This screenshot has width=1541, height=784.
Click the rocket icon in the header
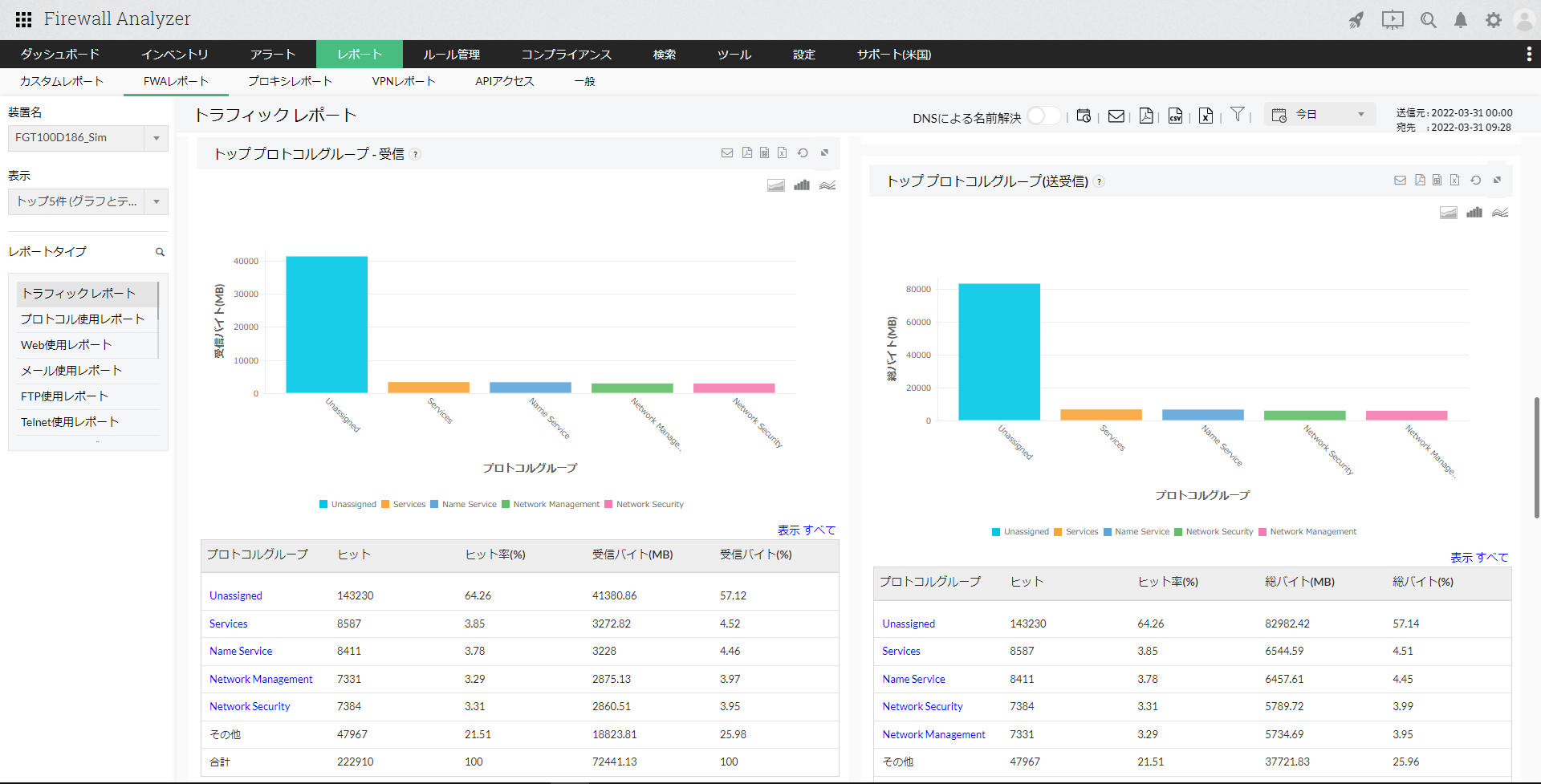tap(1356, 20)
